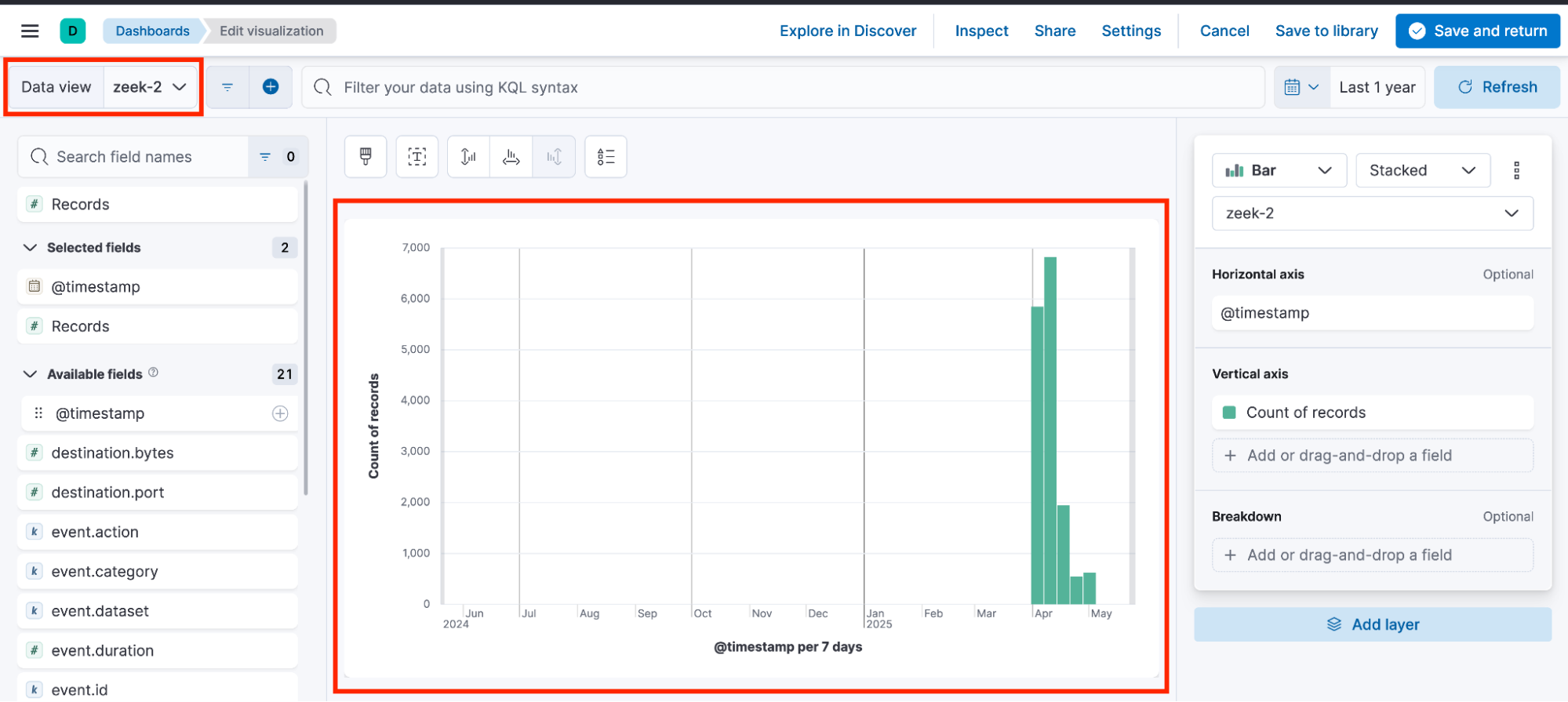Click the number icon on event.duration
The width and height of the screenshot is (1568, 702).
35,650
